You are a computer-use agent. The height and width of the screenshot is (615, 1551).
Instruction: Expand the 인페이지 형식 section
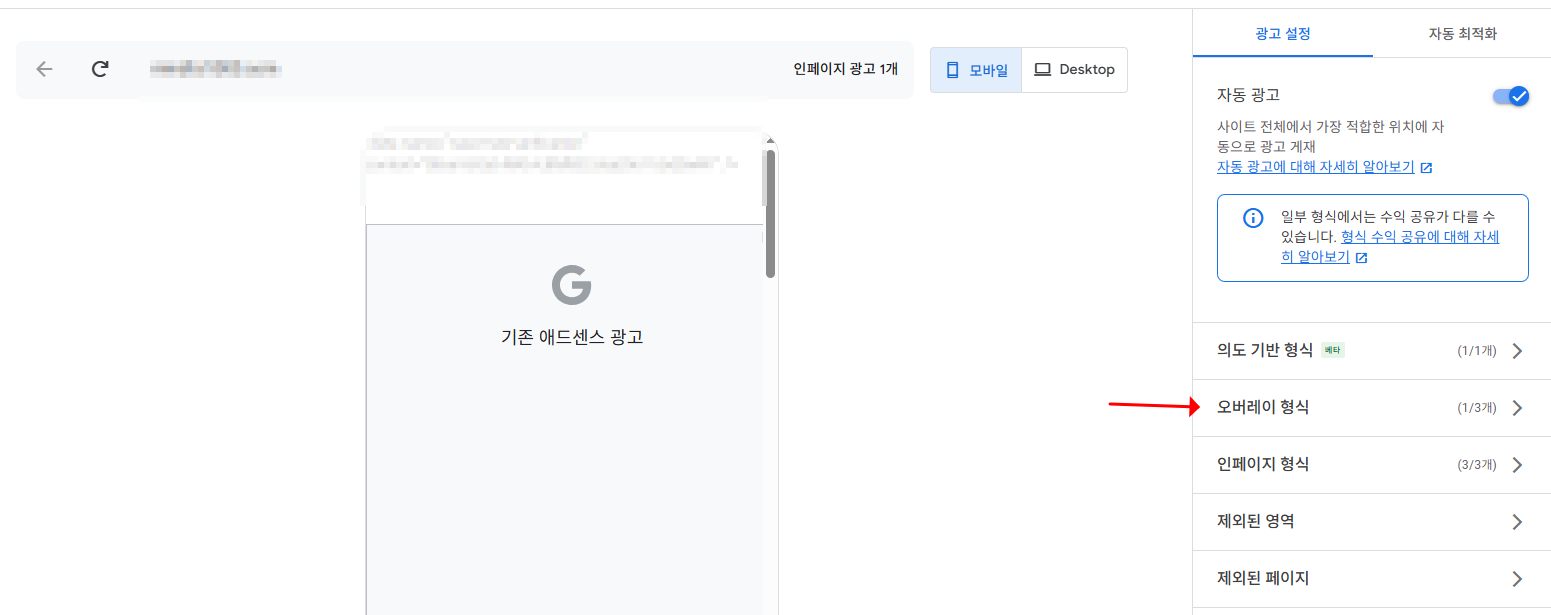click(x=1372, y=465)
